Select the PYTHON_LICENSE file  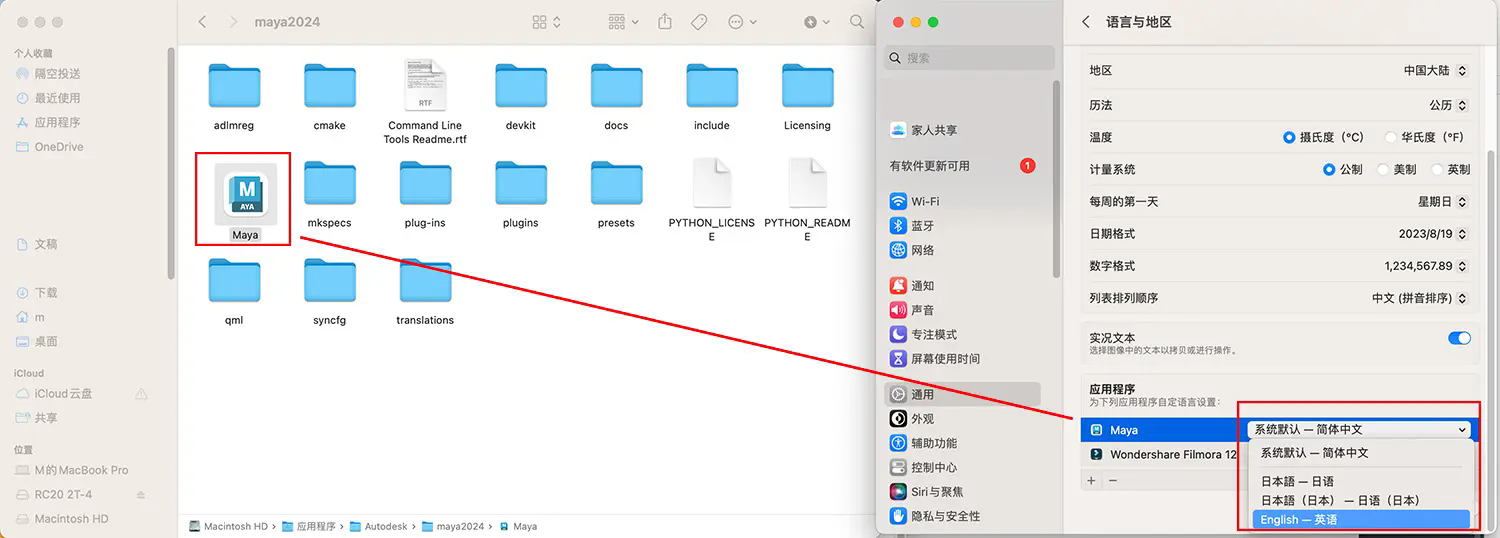pos(712,183)
